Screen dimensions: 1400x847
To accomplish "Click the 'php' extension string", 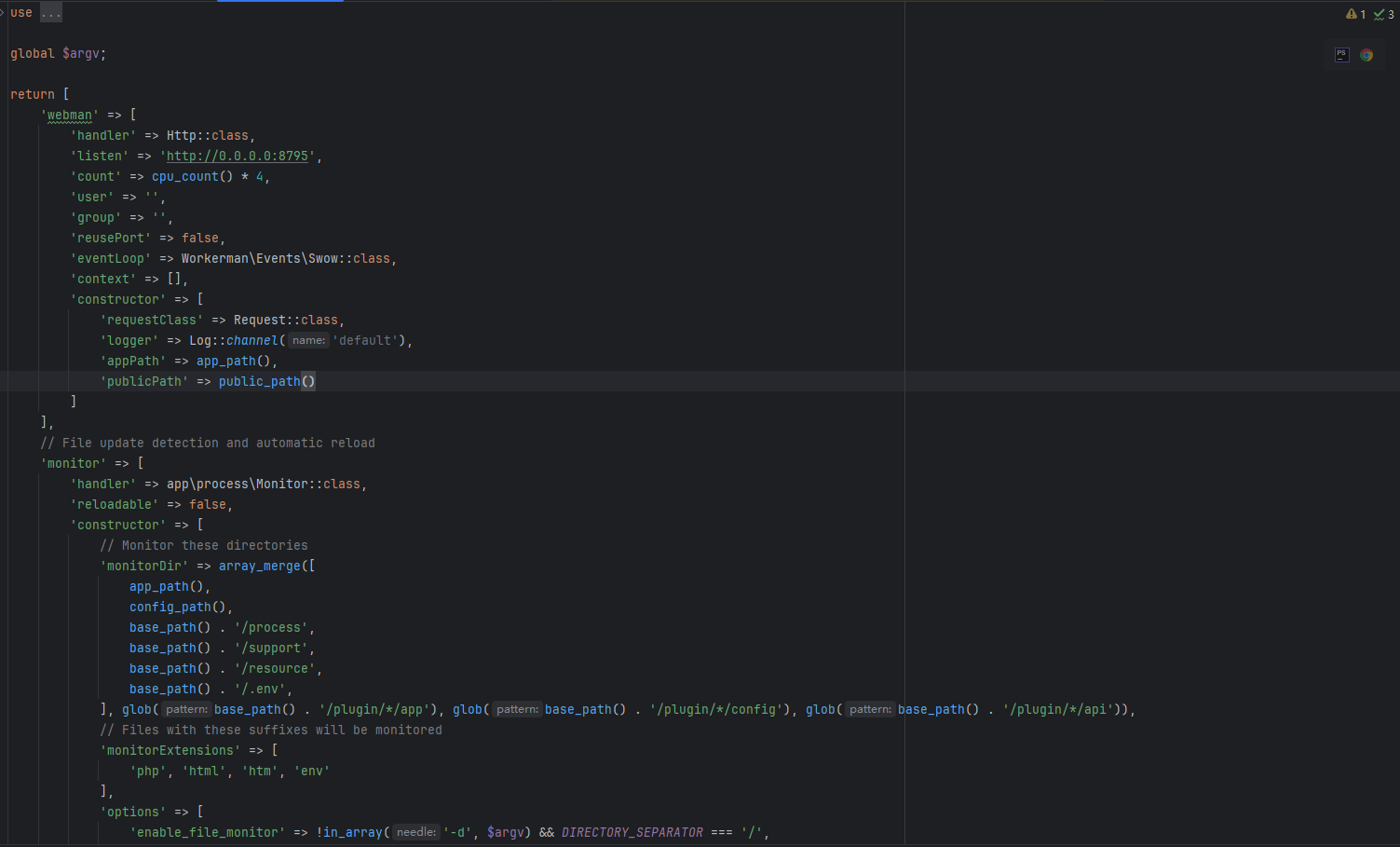I will pos(148,771).
